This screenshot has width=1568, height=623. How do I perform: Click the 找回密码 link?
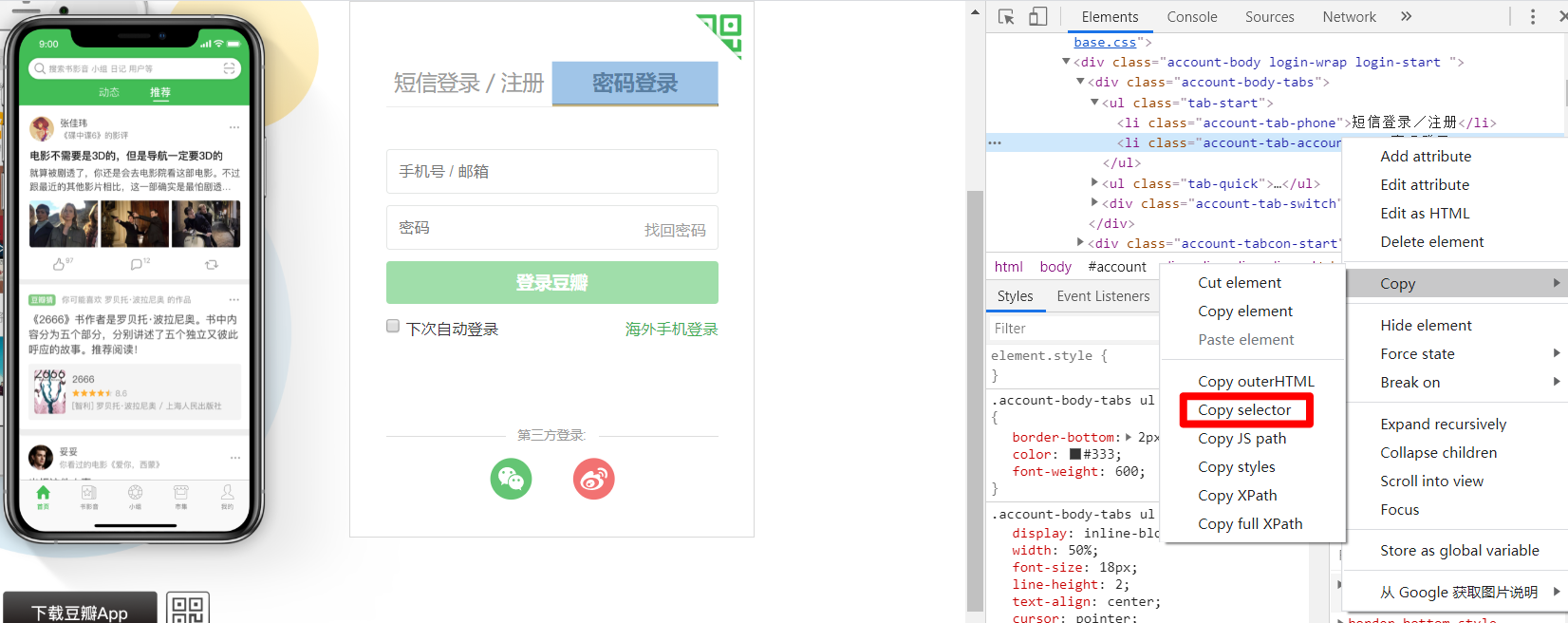675,230
